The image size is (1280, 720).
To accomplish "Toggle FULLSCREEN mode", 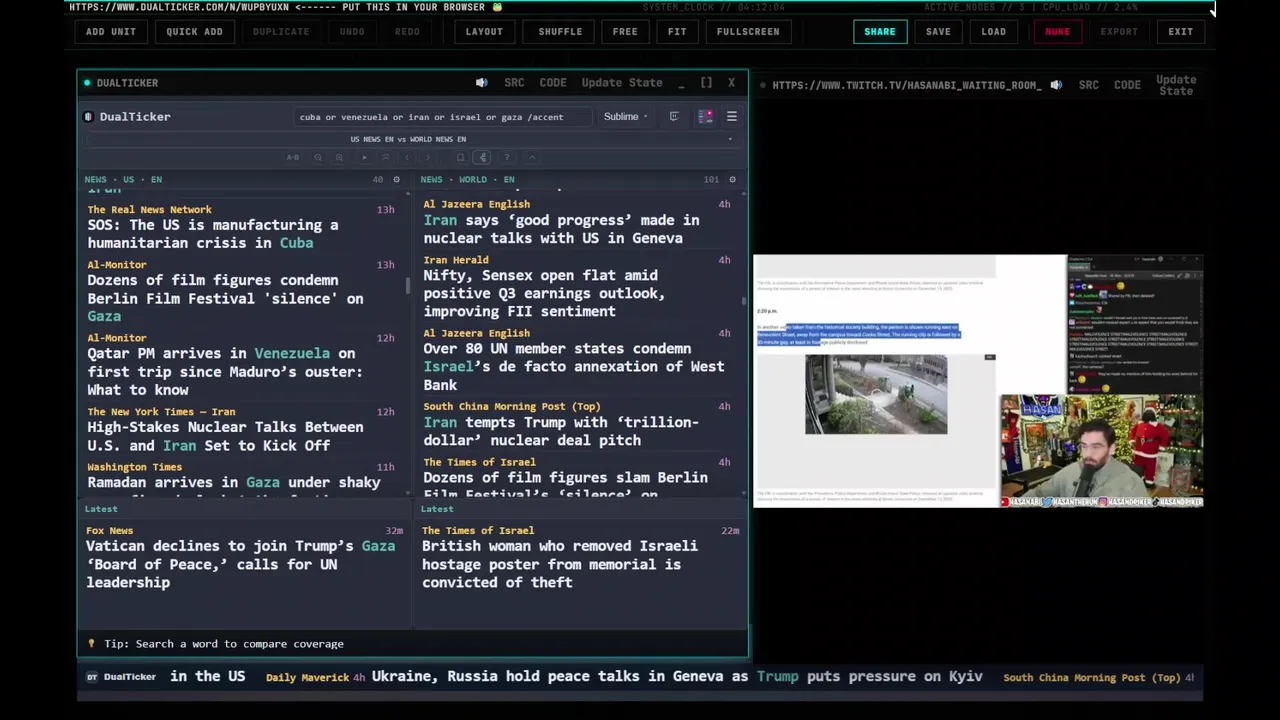I will (748, 31).
